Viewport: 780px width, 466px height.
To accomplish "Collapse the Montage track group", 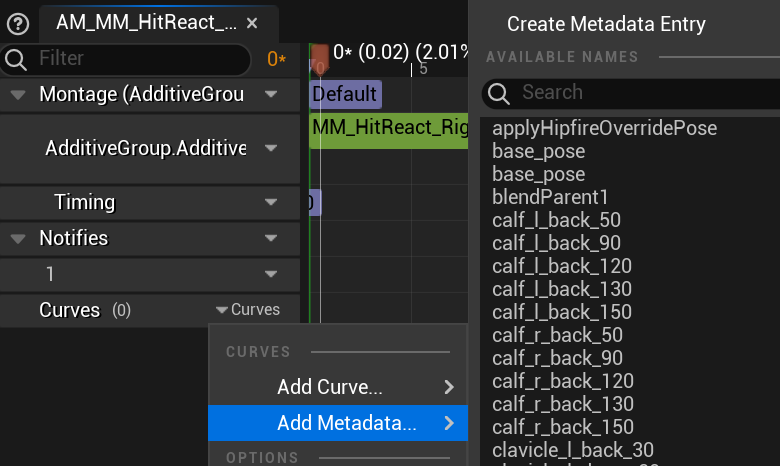I will pyautogui.click(x=17, y=95).
